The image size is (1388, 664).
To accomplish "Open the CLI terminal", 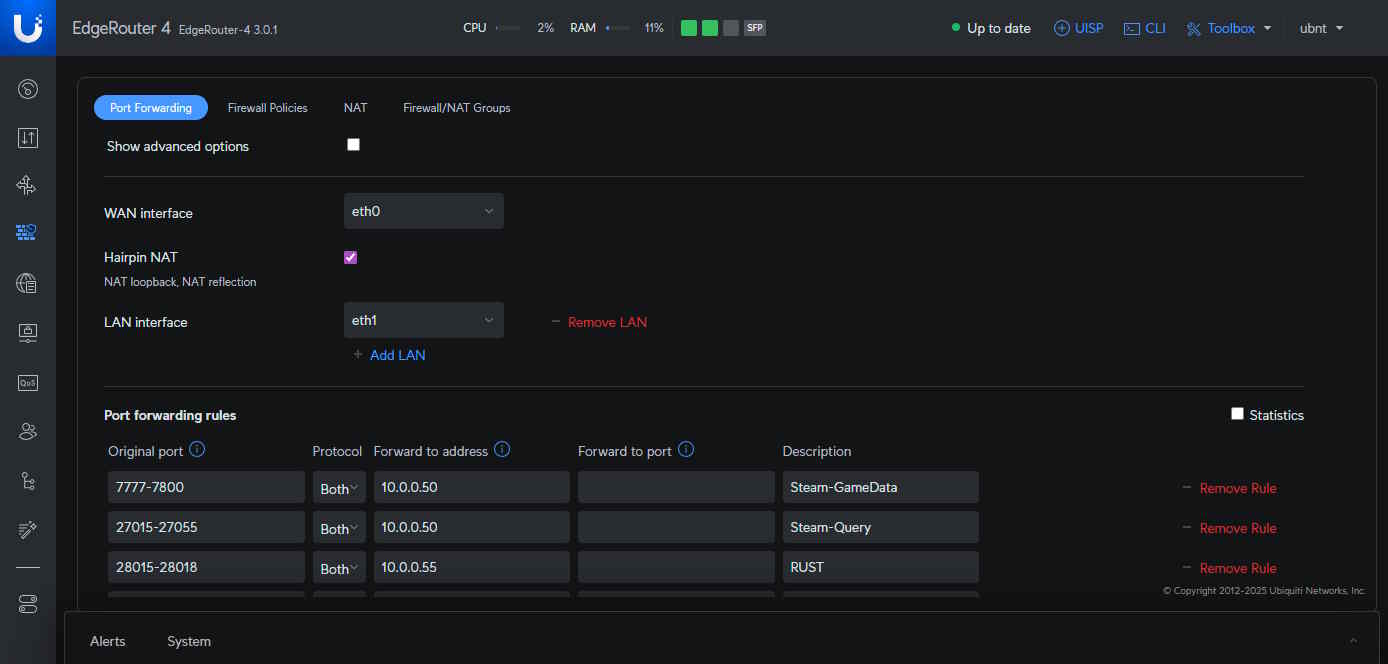I will 1145,28.
